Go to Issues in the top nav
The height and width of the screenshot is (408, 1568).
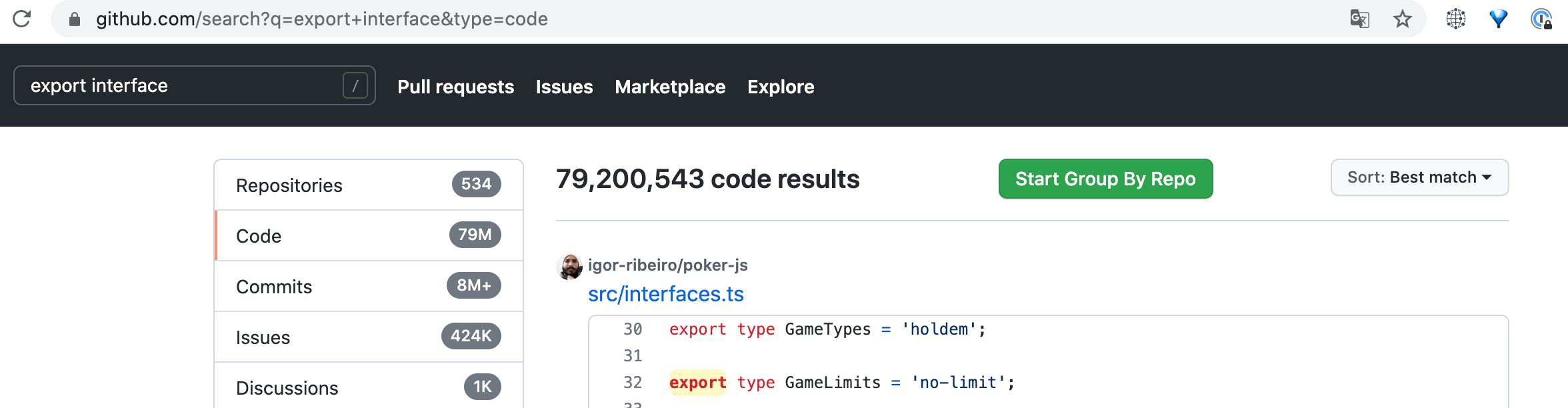point(564,87)
